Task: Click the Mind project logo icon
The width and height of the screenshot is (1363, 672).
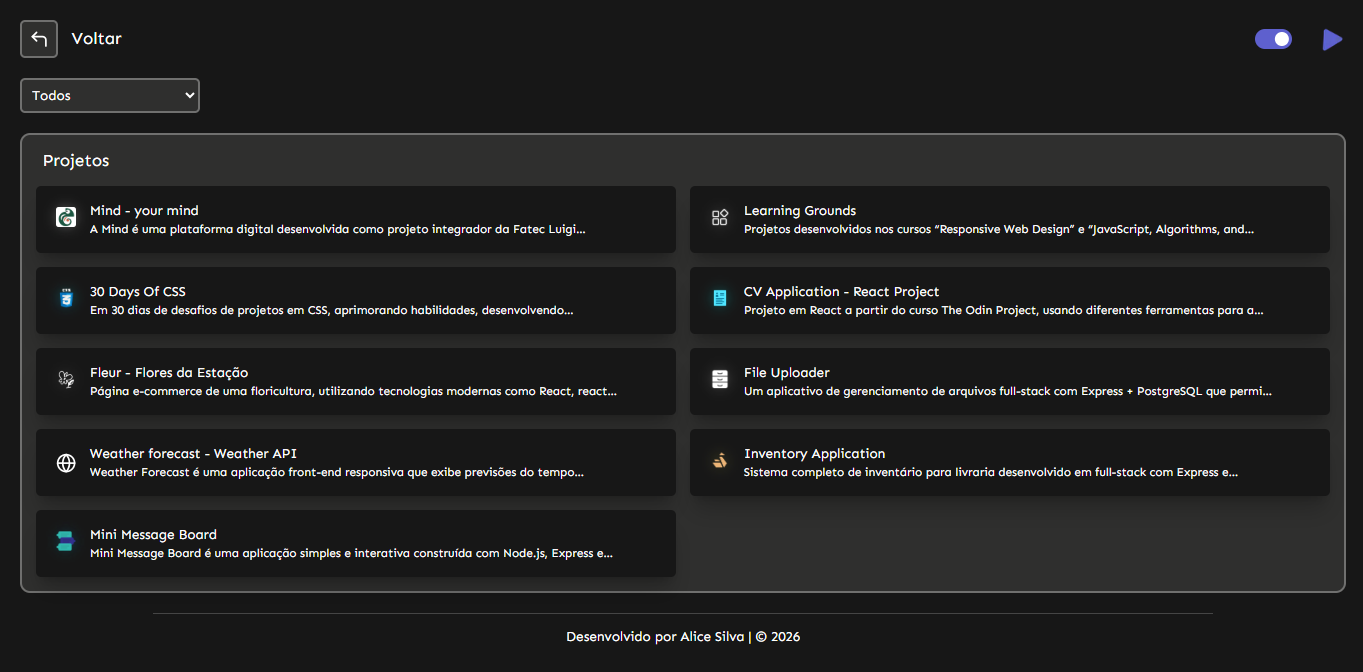Action: tap(66, 217)
